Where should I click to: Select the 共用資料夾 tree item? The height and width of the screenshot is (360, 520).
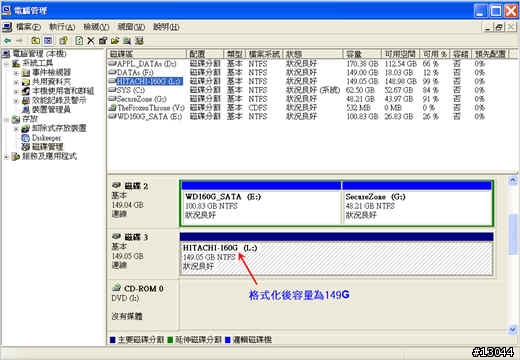tap(51, 81)
